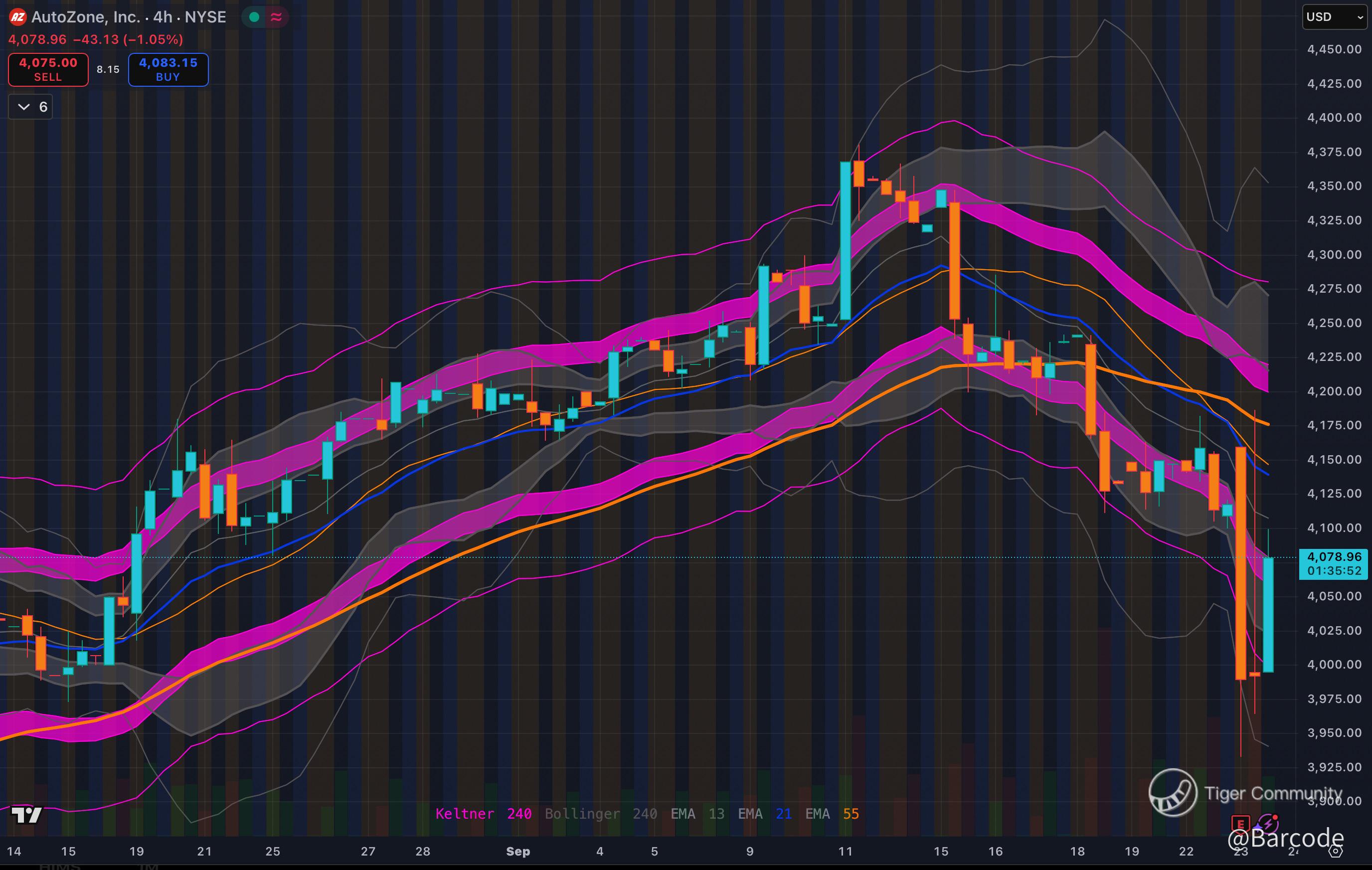Click the orange EMA 55 label

(x=832, y=814)
